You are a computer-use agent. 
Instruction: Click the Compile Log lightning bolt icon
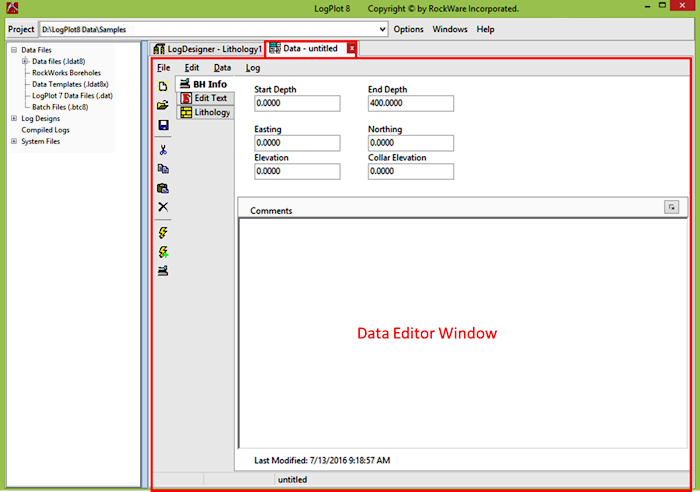163,232
